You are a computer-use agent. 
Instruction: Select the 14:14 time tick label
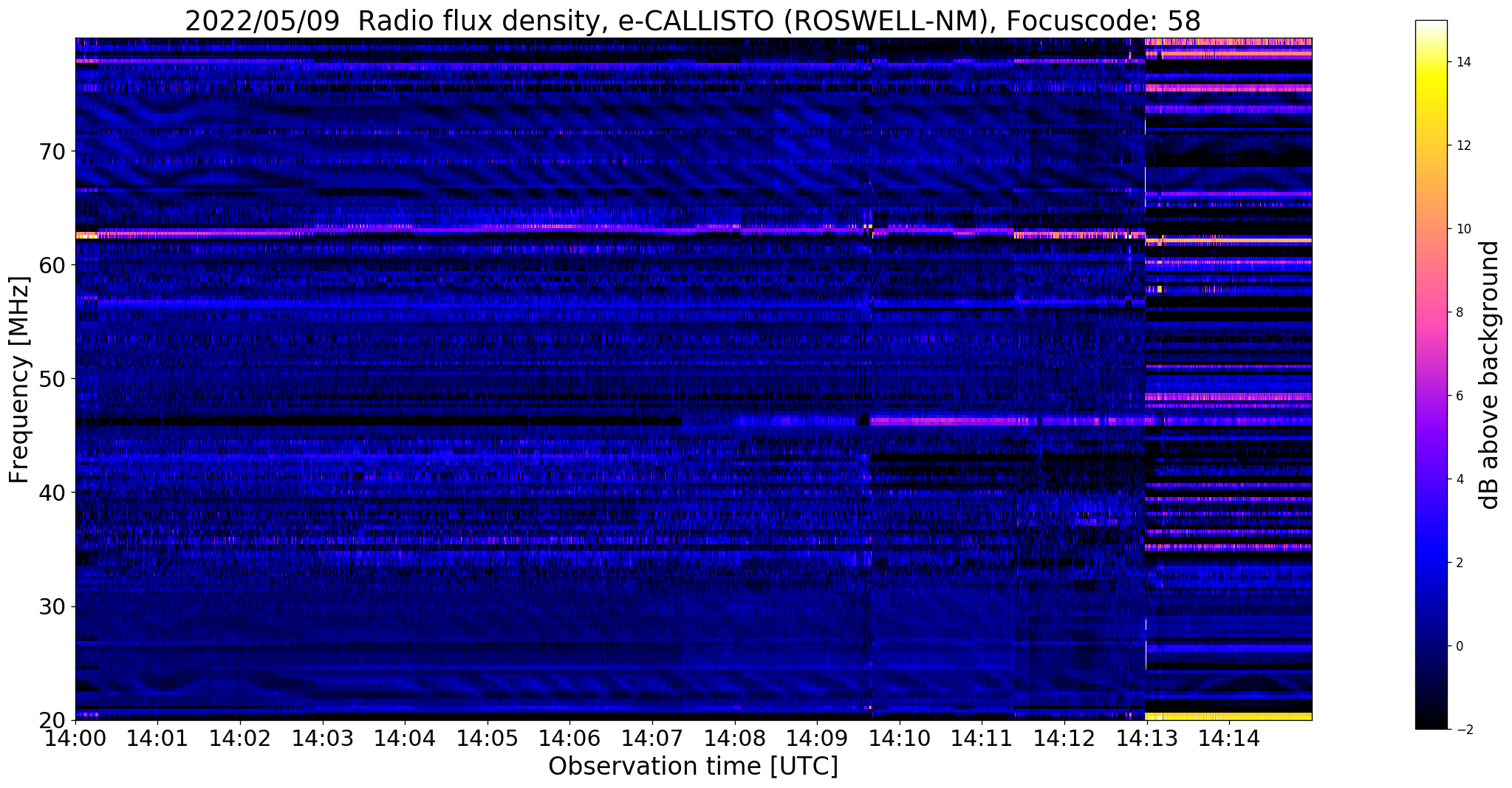click(1228, 737)
